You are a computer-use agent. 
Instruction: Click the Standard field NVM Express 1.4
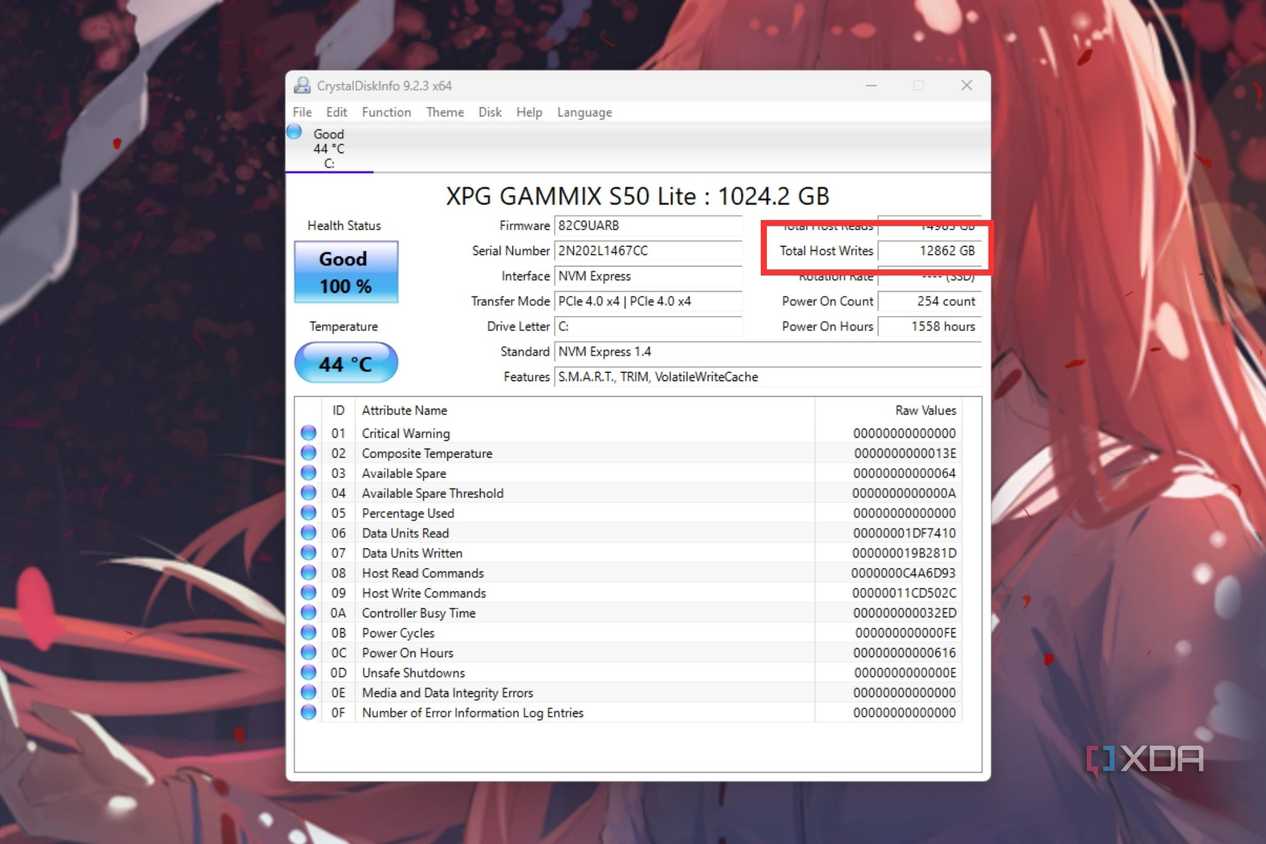pyautogui.click(x=768, y=352)
